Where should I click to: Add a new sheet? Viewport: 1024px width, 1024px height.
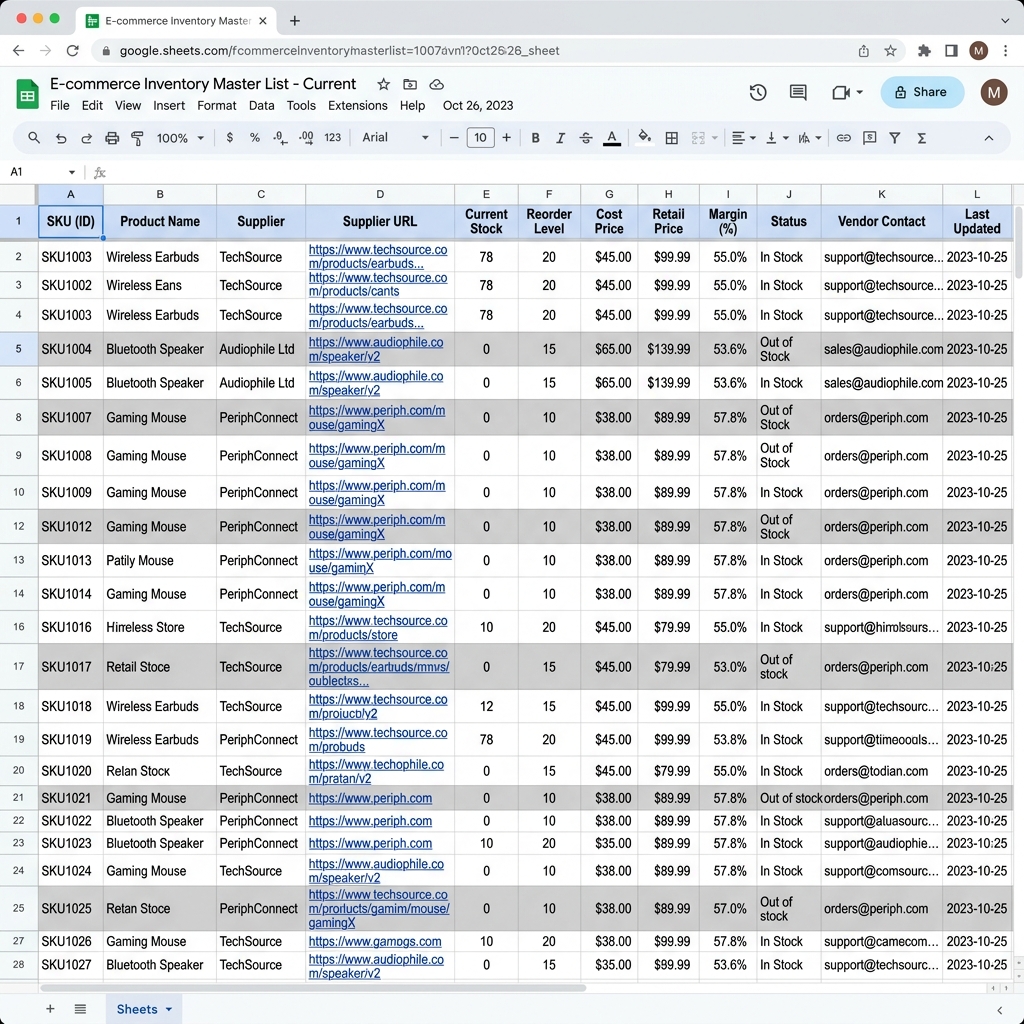click(x=50, y=1009)
